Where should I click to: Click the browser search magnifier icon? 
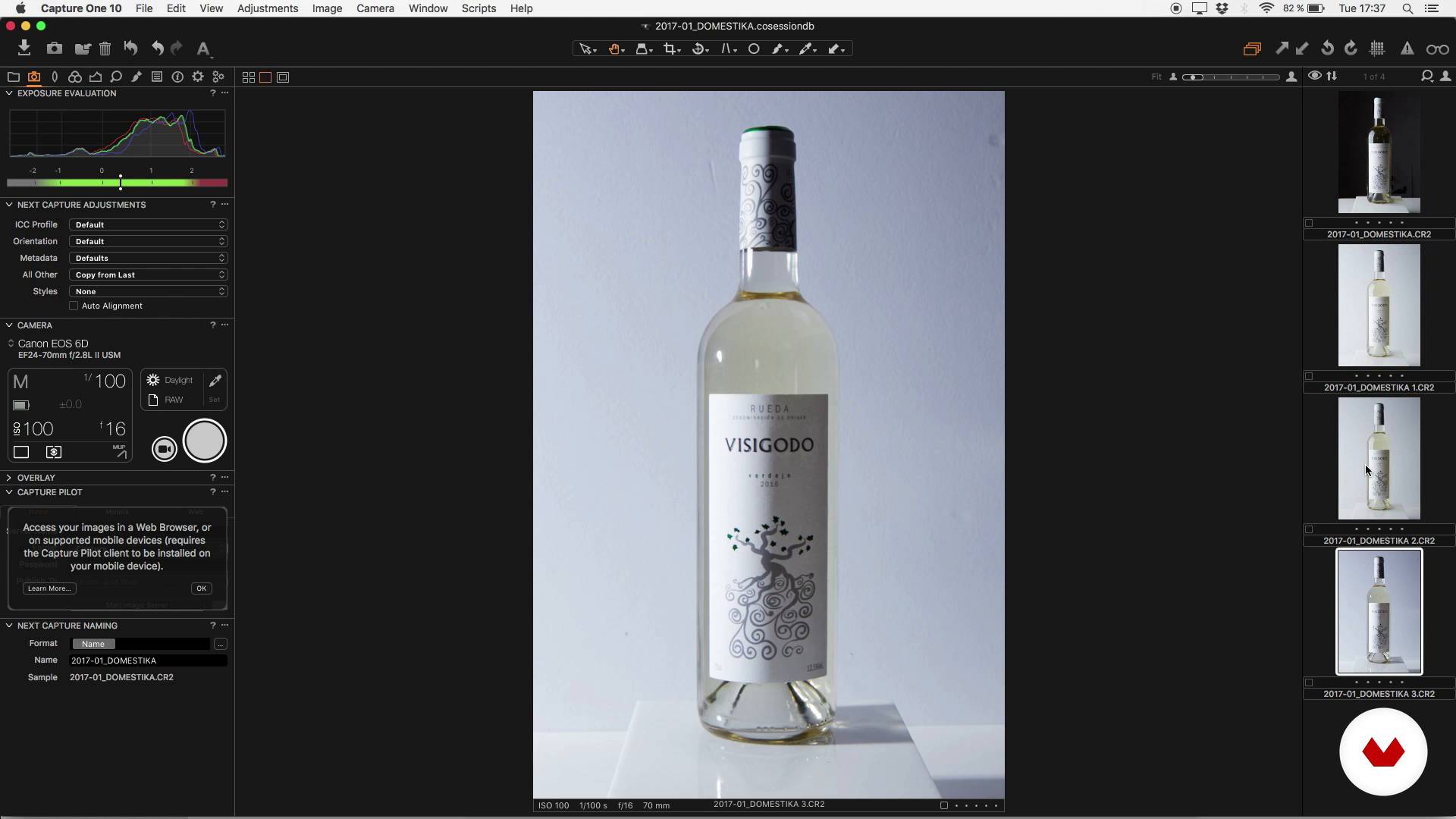point(1426,77)
